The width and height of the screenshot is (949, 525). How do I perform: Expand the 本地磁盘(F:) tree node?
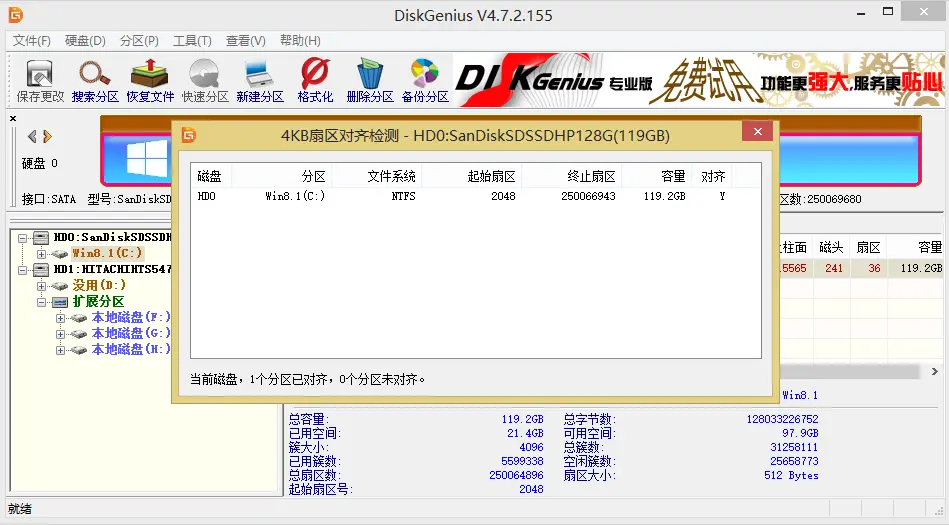click(x=60, y=318)
